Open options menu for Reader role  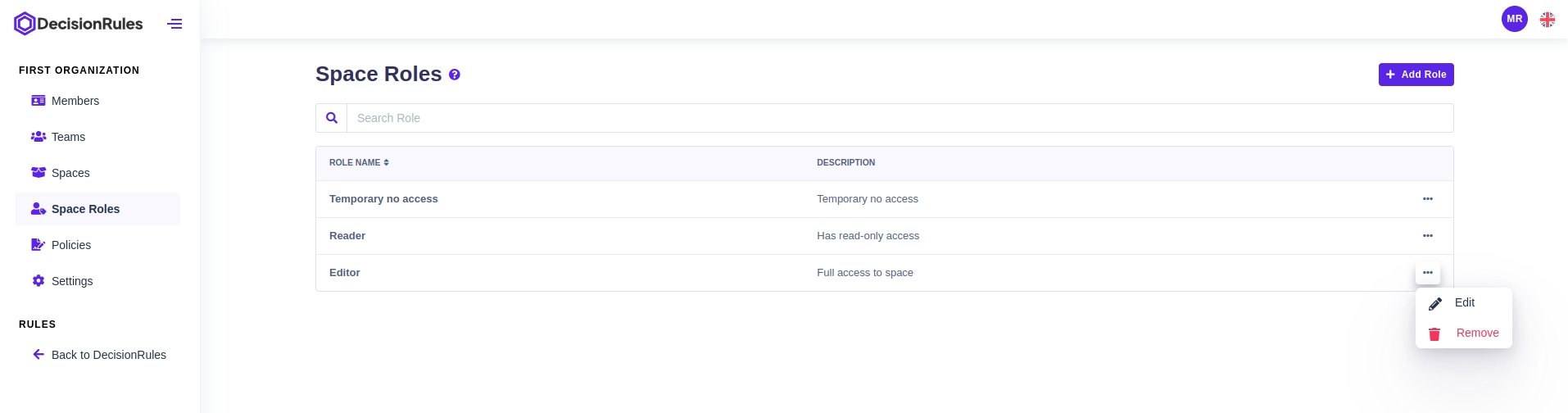coord(1427,236)
